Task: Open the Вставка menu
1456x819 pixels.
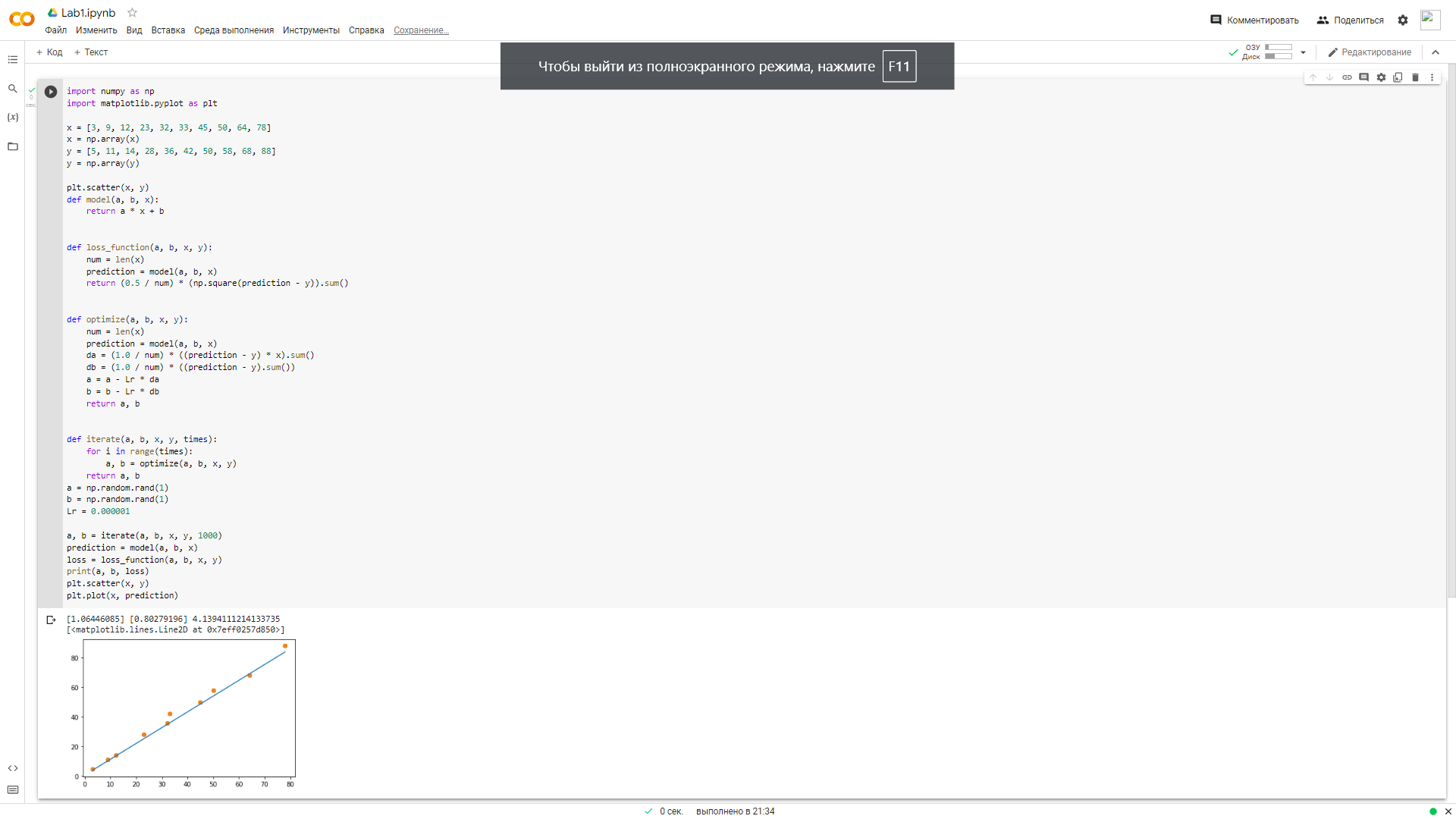Action: click(168, 30)
